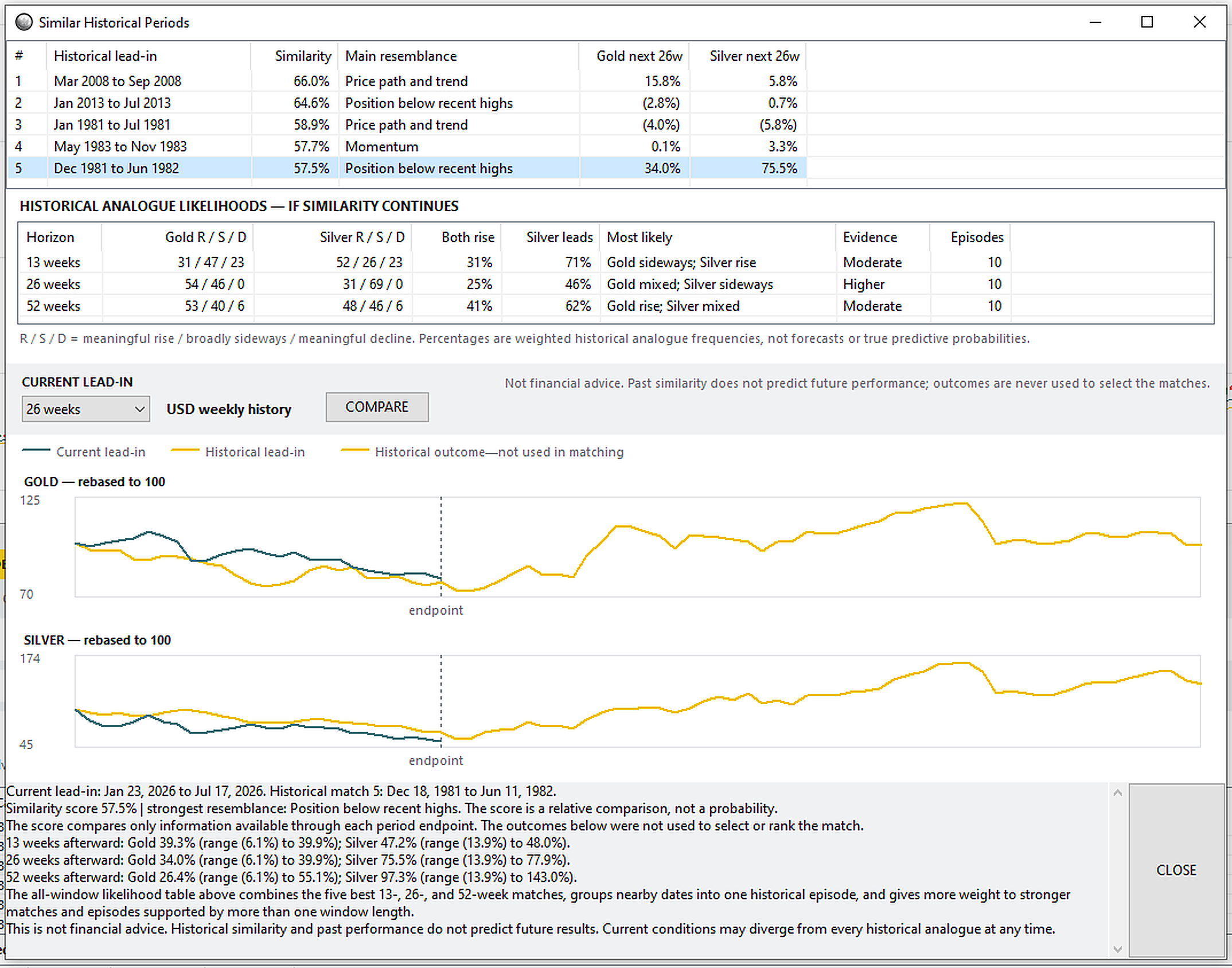Close window using the X title-bar button
The image size is (1232, 968).
[1199, 22]
